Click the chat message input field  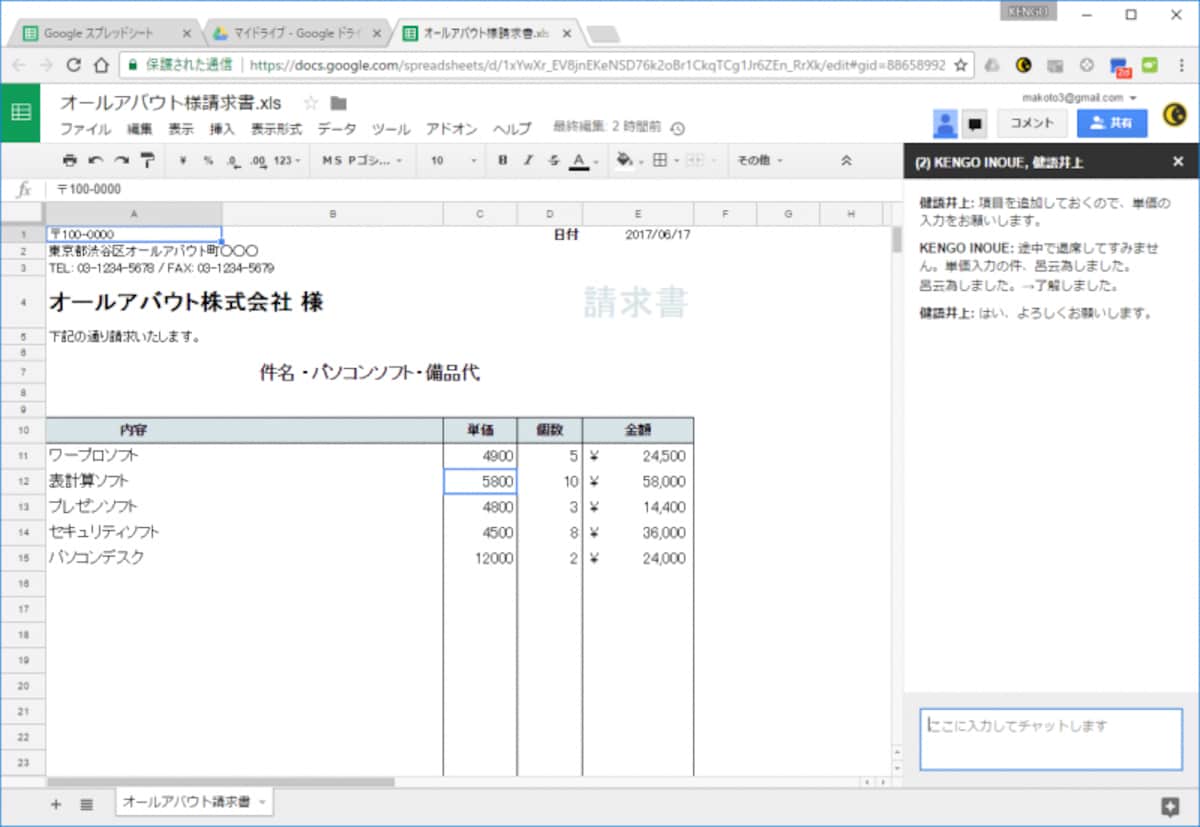pyautogui.click(x=1051, y=739)
